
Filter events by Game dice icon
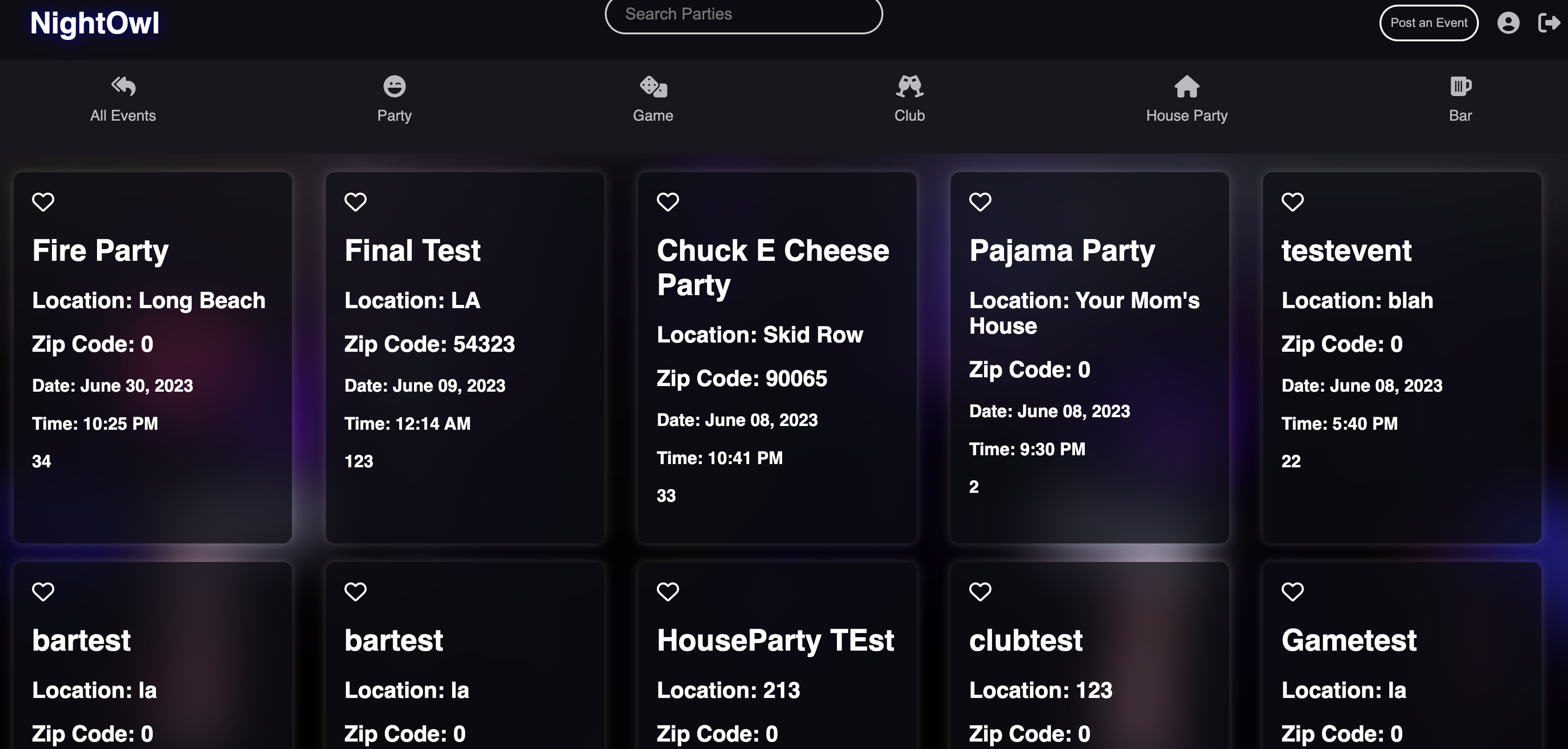point(653,86)
